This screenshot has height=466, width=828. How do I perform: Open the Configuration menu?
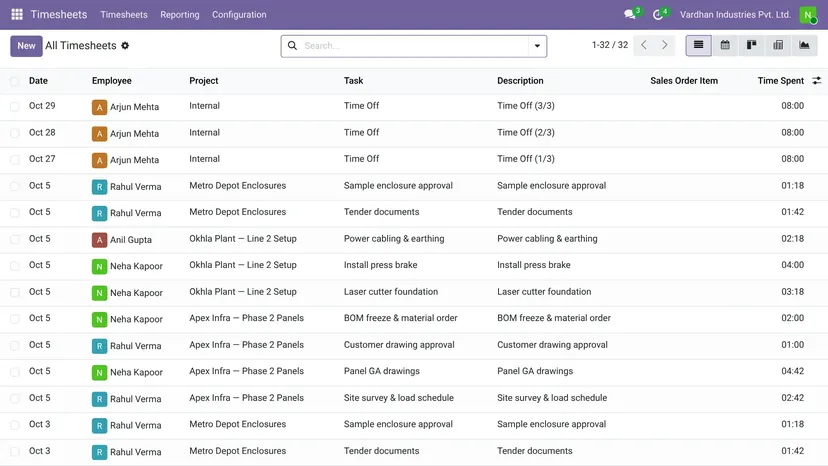point(239,15)
